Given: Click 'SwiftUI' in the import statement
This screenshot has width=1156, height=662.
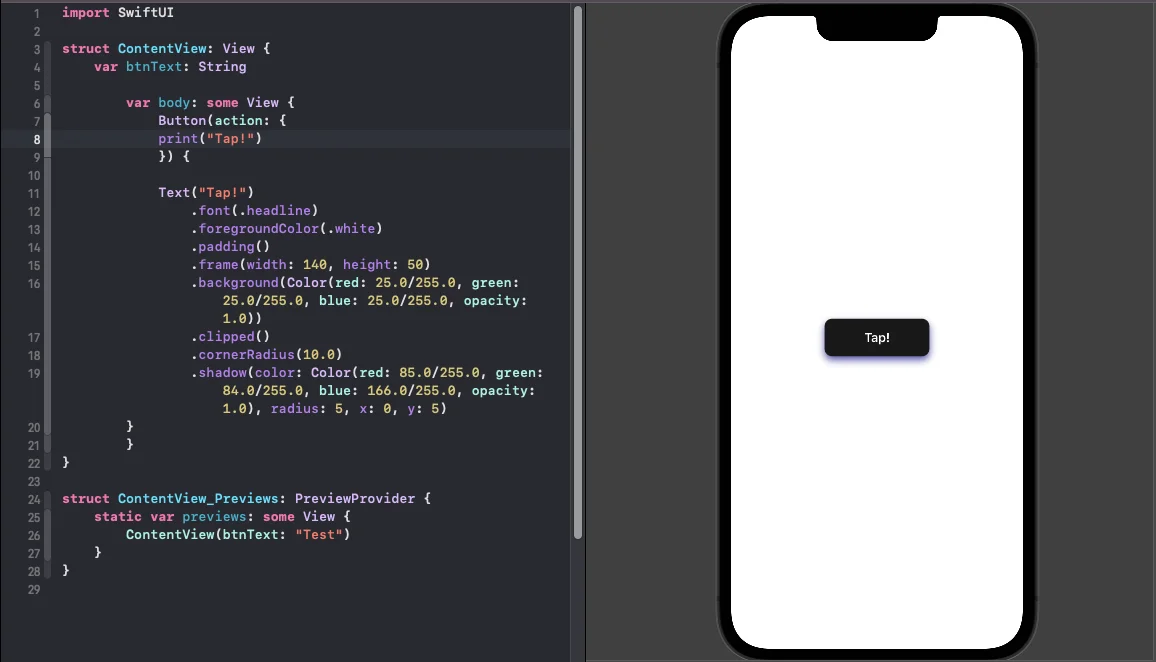Looking at the screenshot, I should [x=146, y=13].
